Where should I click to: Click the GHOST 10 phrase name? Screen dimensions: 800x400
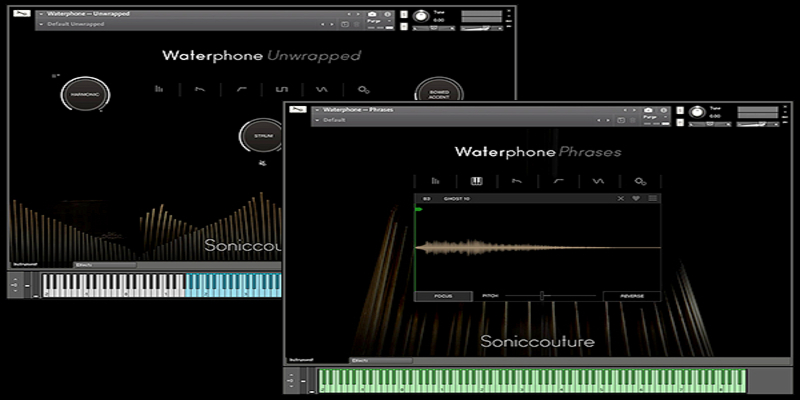click(x=457, y=198)
